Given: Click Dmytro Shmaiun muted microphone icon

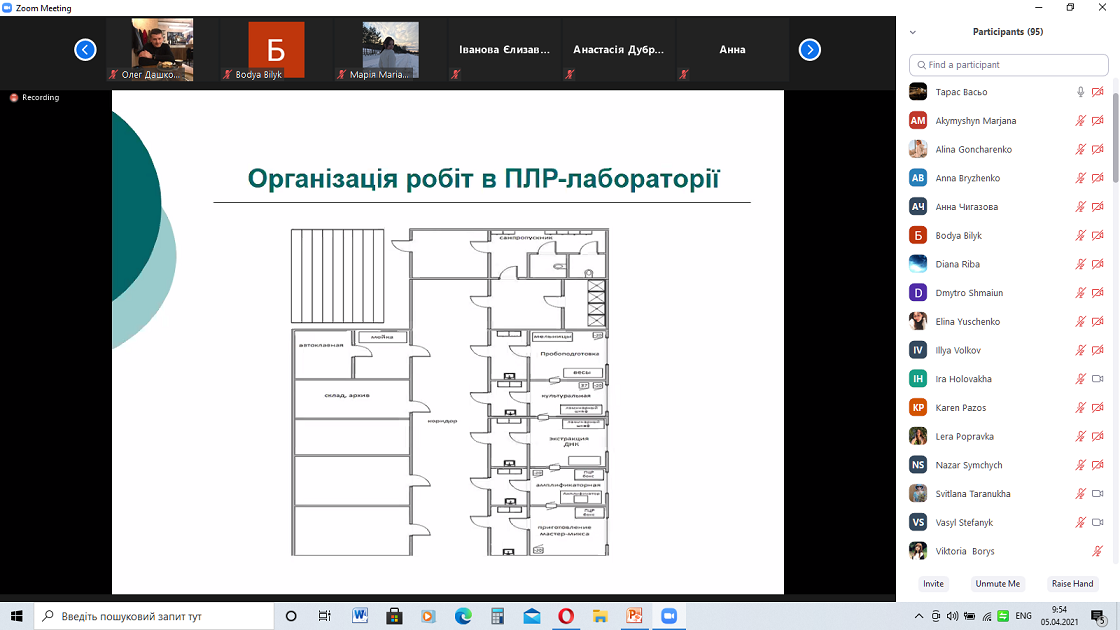Looking at the screenshot, I should 1081,293.
